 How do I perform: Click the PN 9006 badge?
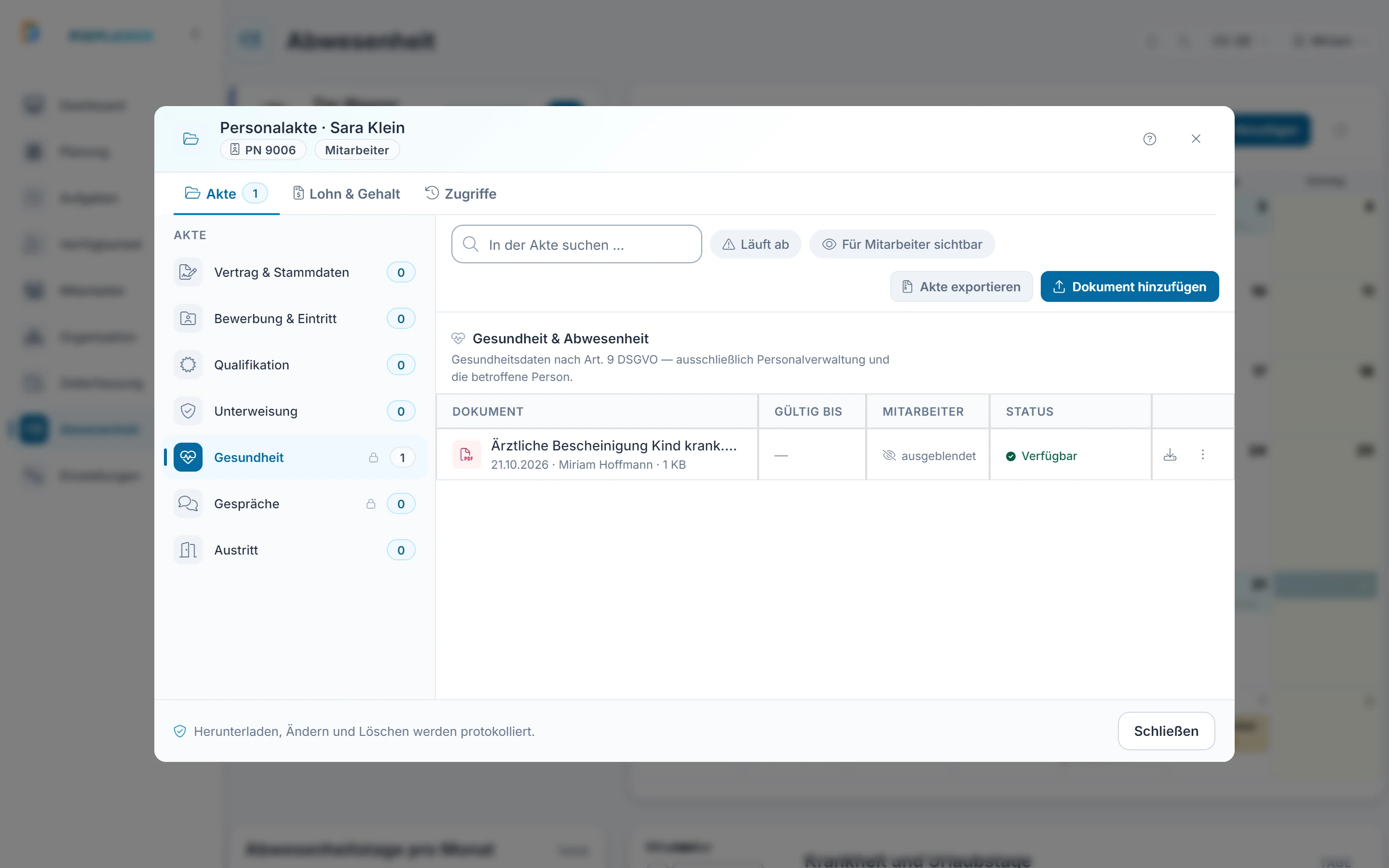tap(263, 150)
